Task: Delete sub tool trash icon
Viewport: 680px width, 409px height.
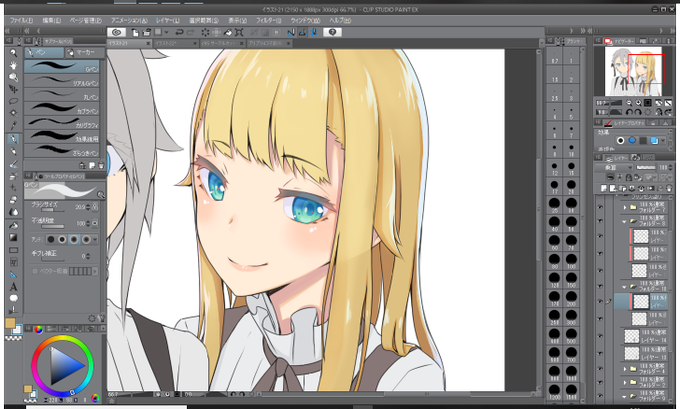Action: tap(101, 165)
